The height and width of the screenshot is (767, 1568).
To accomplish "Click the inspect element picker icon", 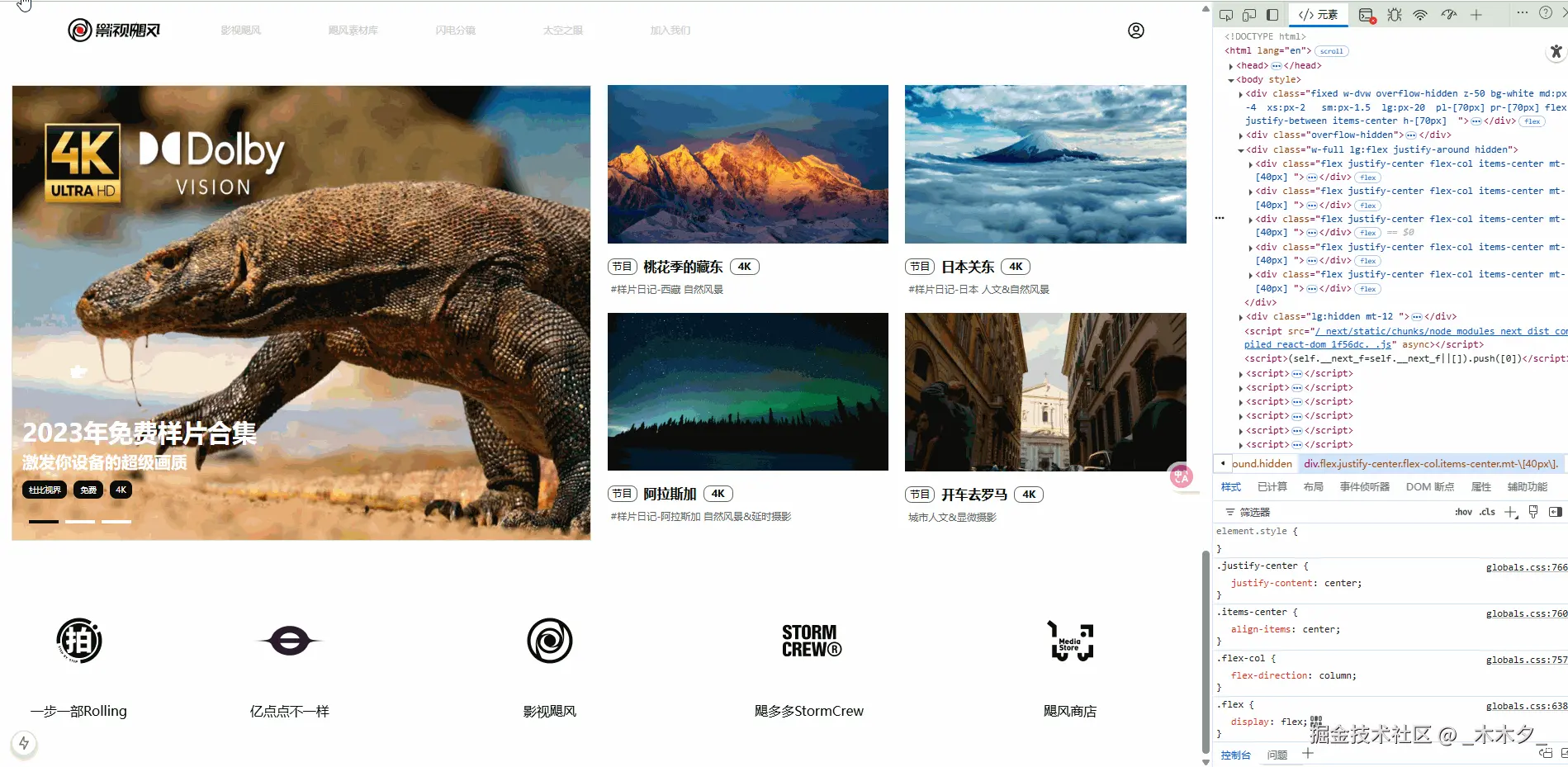I will 1226,15.
